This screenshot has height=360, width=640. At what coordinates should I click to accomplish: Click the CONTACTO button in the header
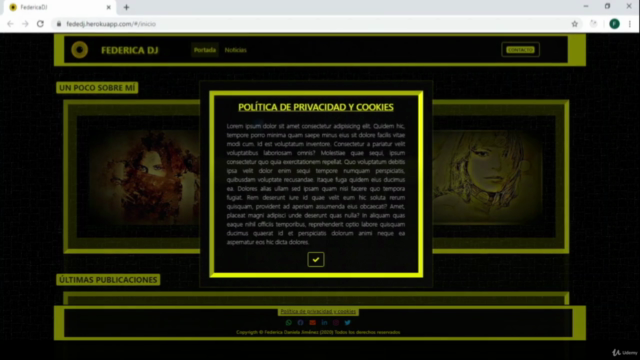520,50
